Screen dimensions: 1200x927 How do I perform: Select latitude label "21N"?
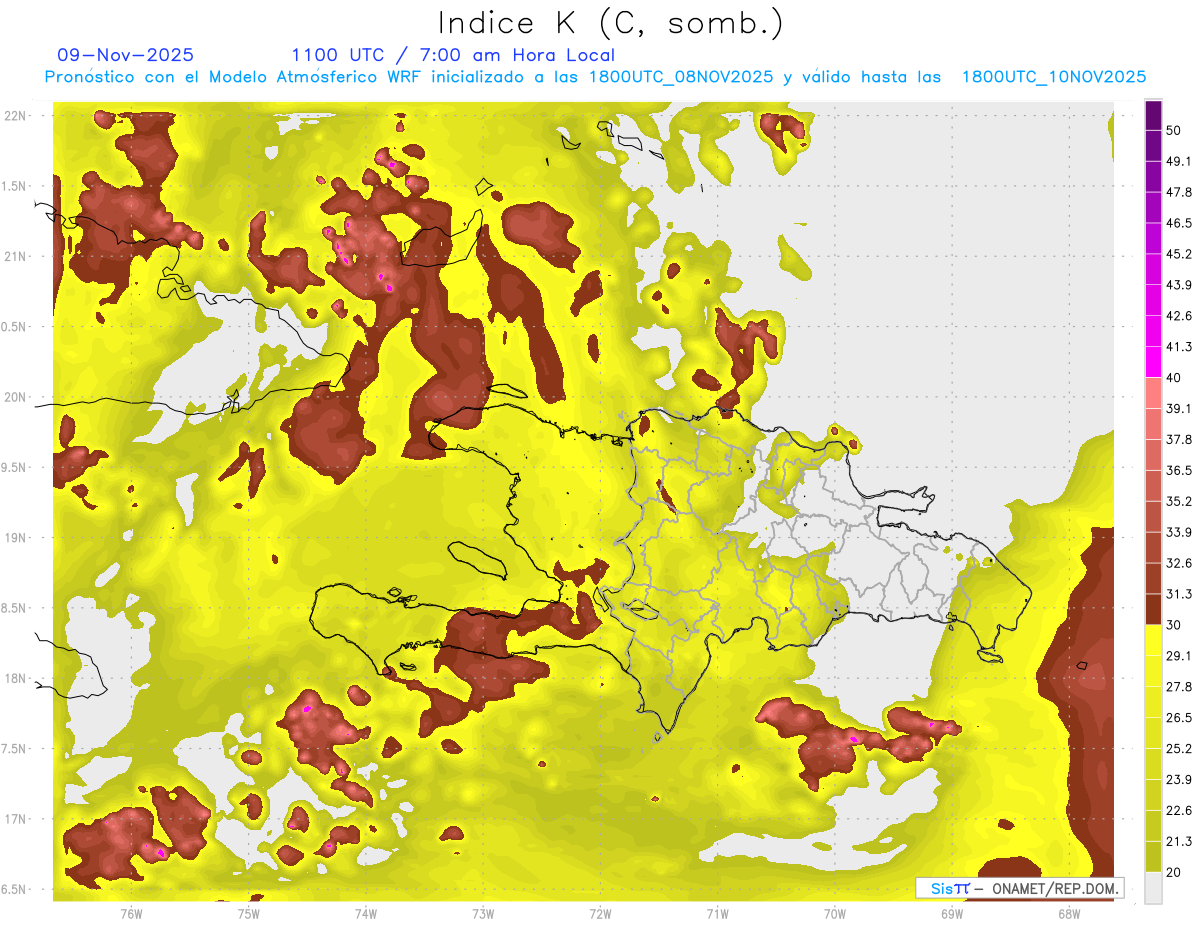[x=15, y=256]
